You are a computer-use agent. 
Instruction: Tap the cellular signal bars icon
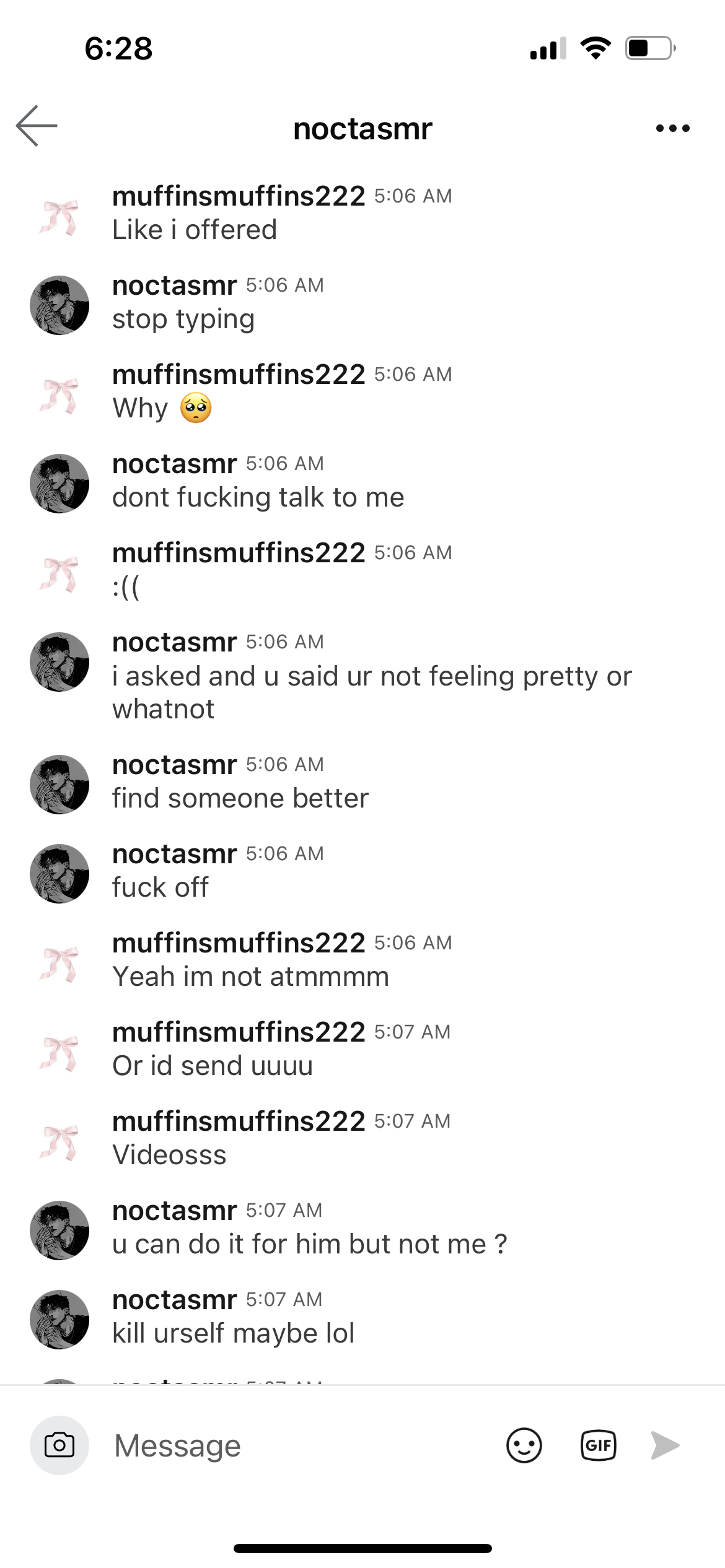click(548, 48)
